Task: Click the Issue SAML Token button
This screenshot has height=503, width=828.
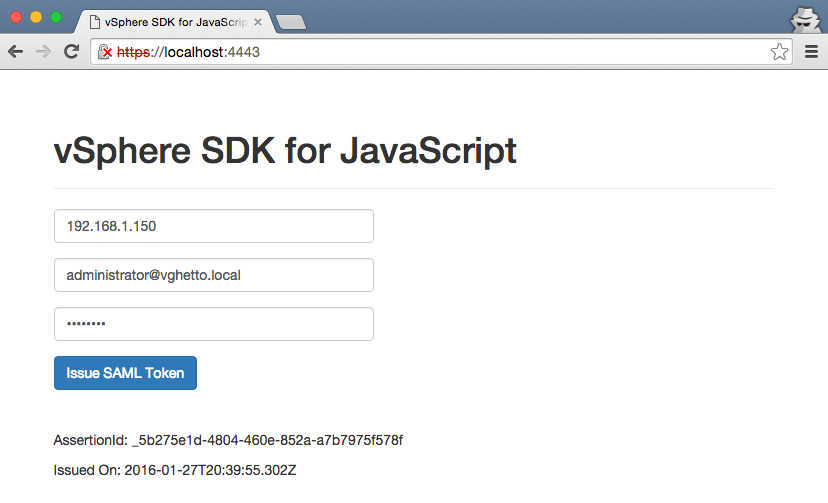Action: 125,373
